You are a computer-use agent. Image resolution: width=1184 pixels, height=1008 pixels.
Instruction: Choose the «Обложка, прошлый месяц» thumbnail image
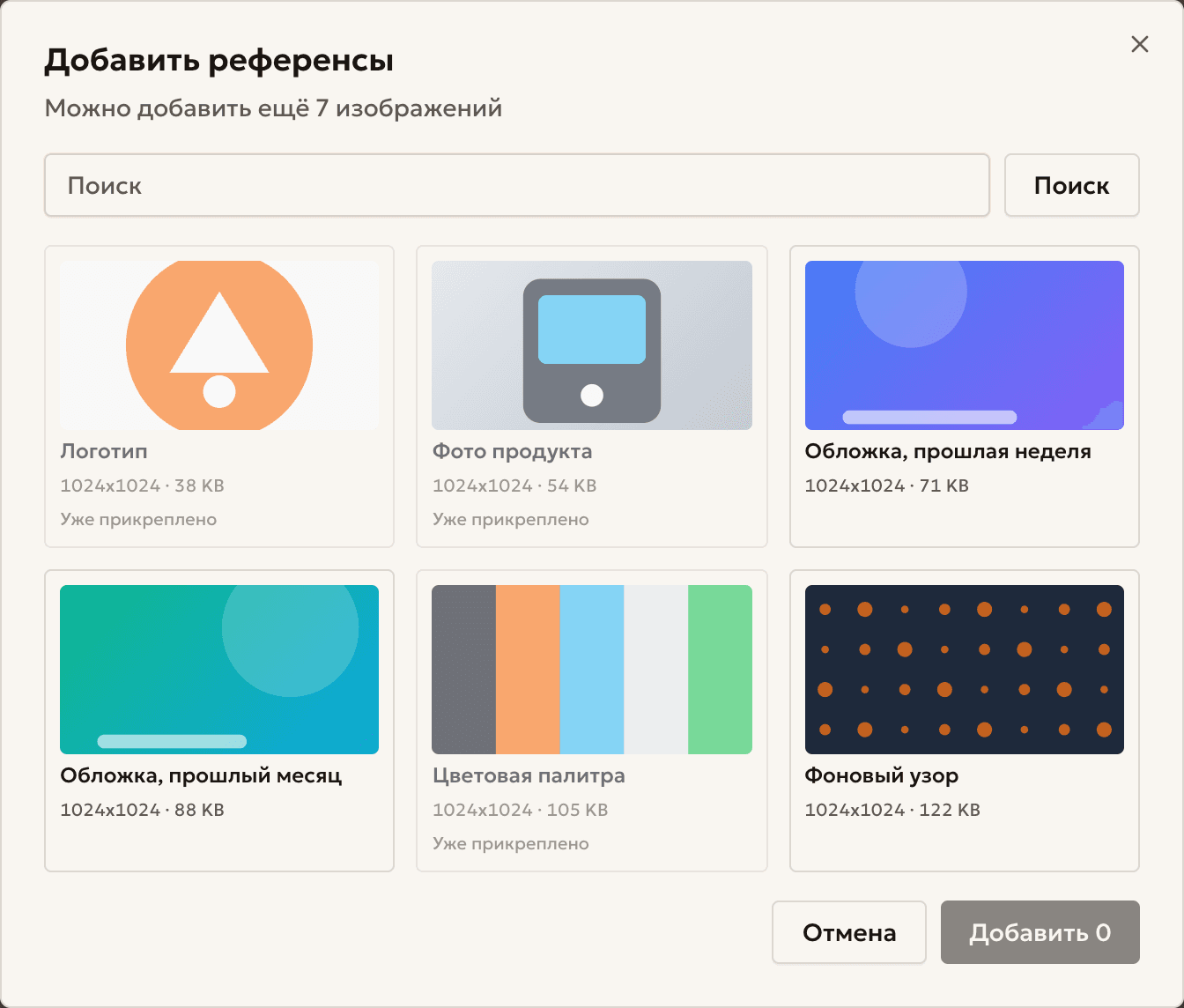tap(219, 670)
